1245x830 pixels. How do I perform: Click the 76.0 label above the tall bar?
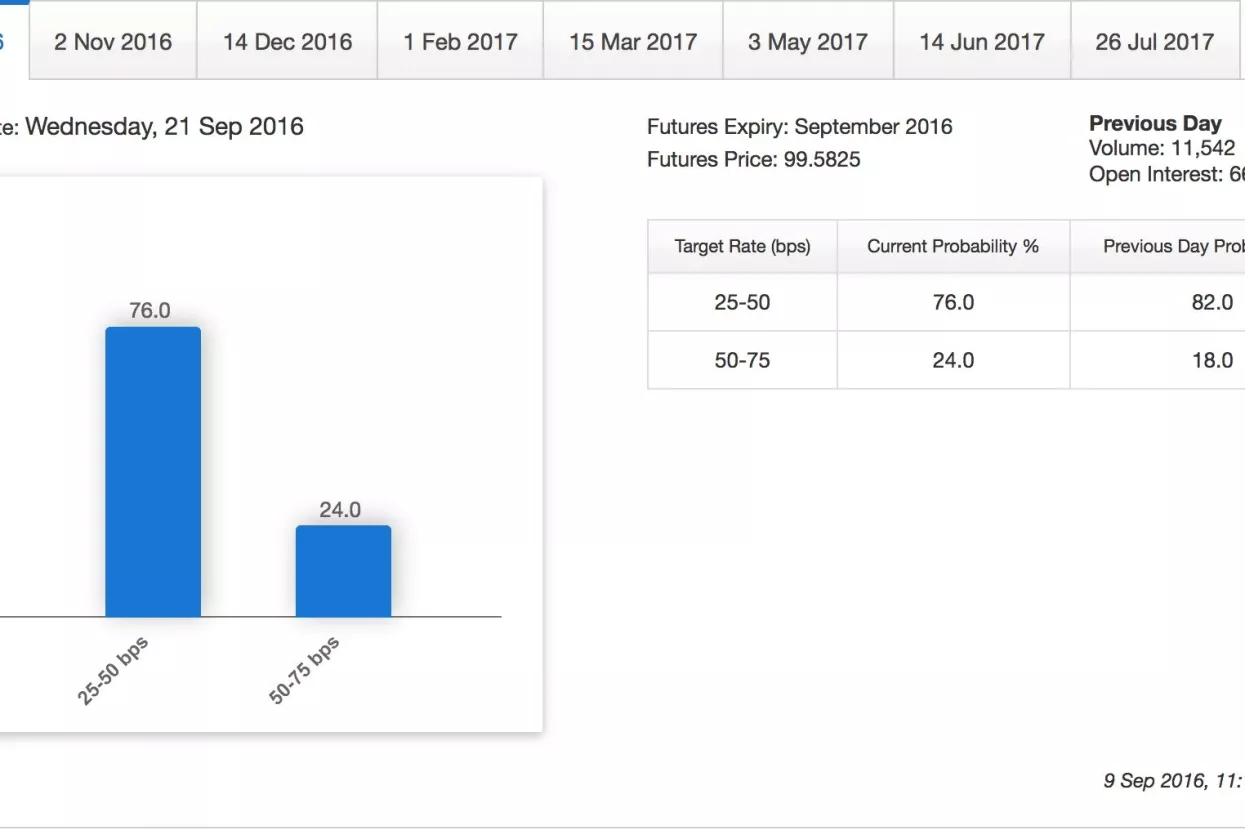point(150,311)
